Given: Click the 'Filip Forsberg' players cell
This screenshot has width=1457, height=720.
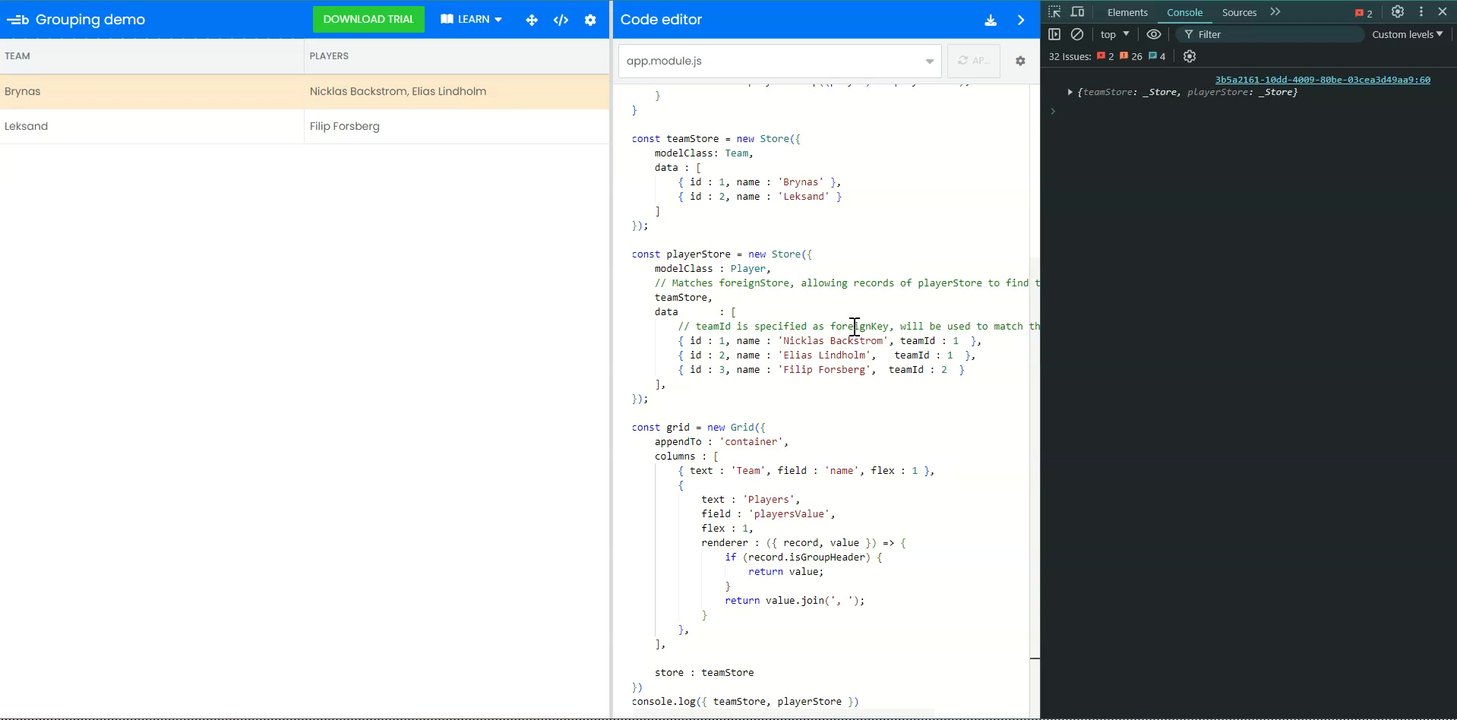Looking at the screenshot, I should (457, 126).
